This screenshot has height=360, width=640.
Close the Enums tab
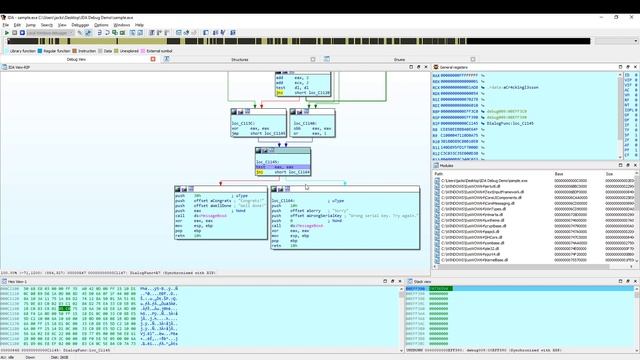tap(473, 60)
